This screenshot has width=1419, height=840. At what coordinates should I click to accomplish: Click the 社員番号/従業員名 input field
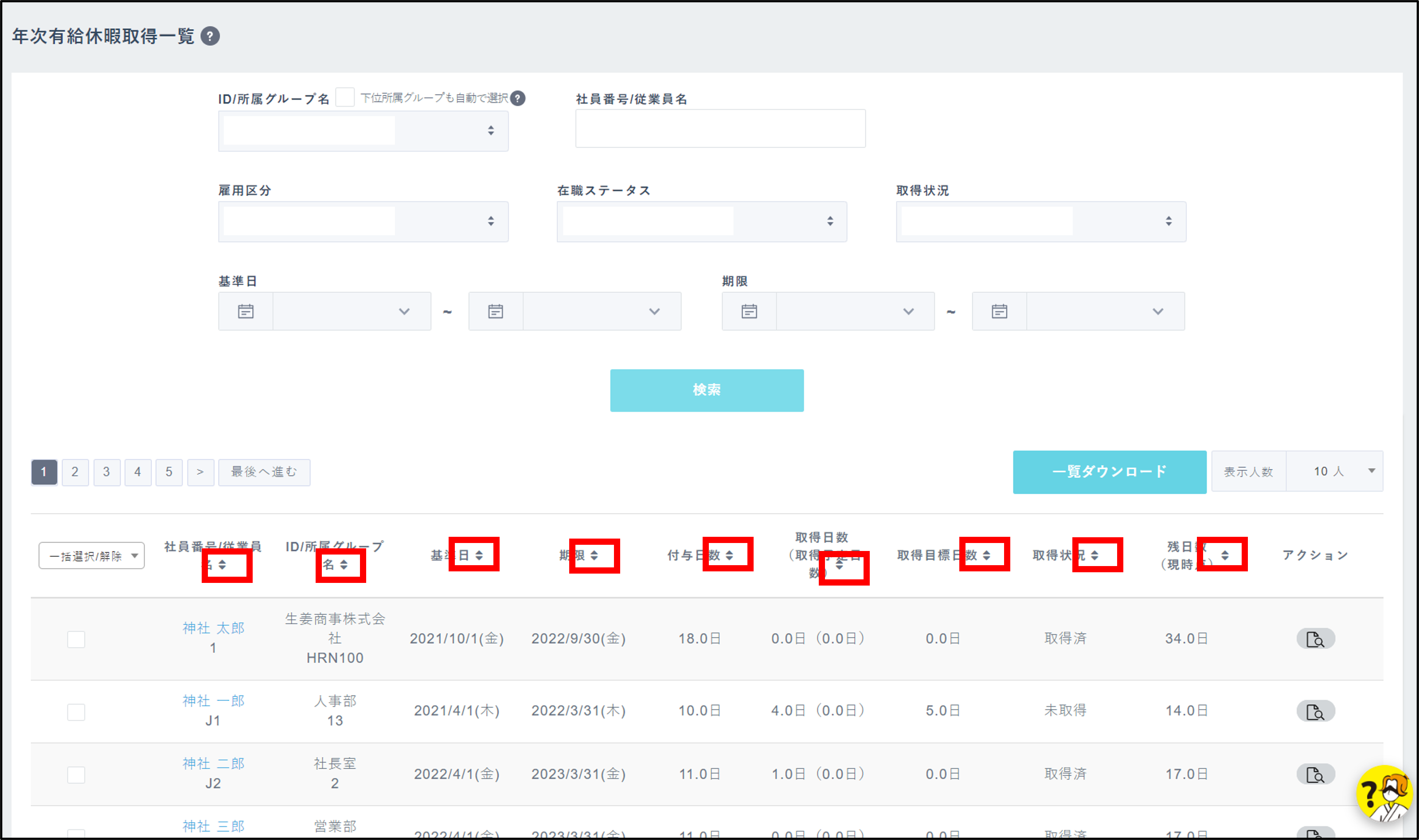coord(720,129)
